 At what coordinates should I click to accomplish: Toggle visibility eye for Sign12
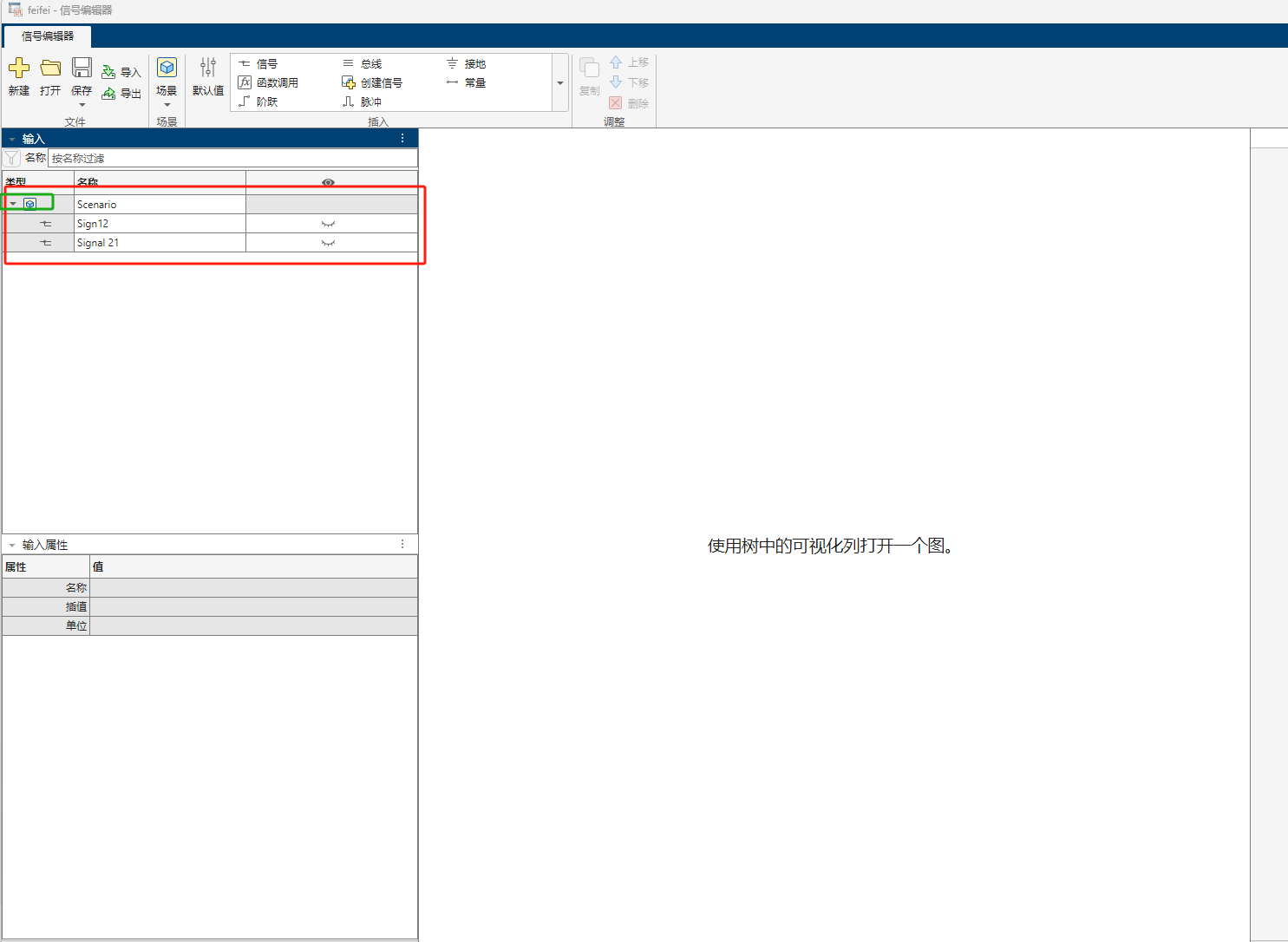click(329, 223)
